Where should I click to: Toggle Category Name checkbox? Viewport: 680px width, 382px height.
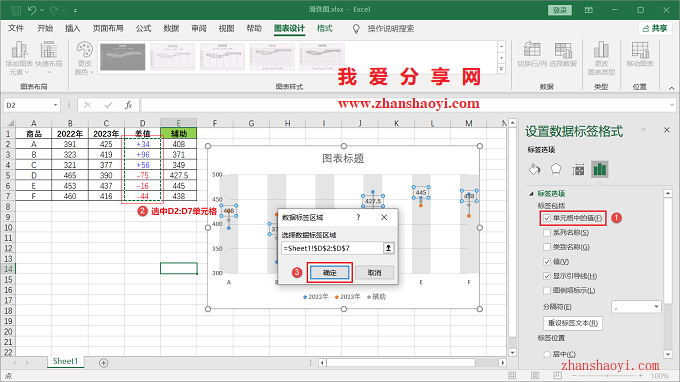coord(547,247)
